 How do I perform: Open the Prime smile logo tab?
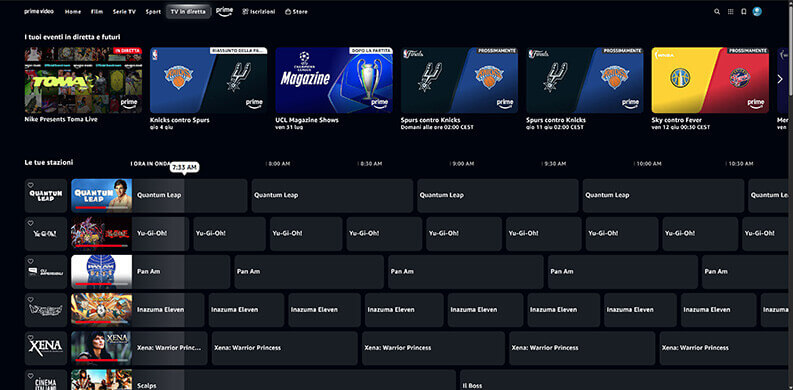tap(225, 11)
